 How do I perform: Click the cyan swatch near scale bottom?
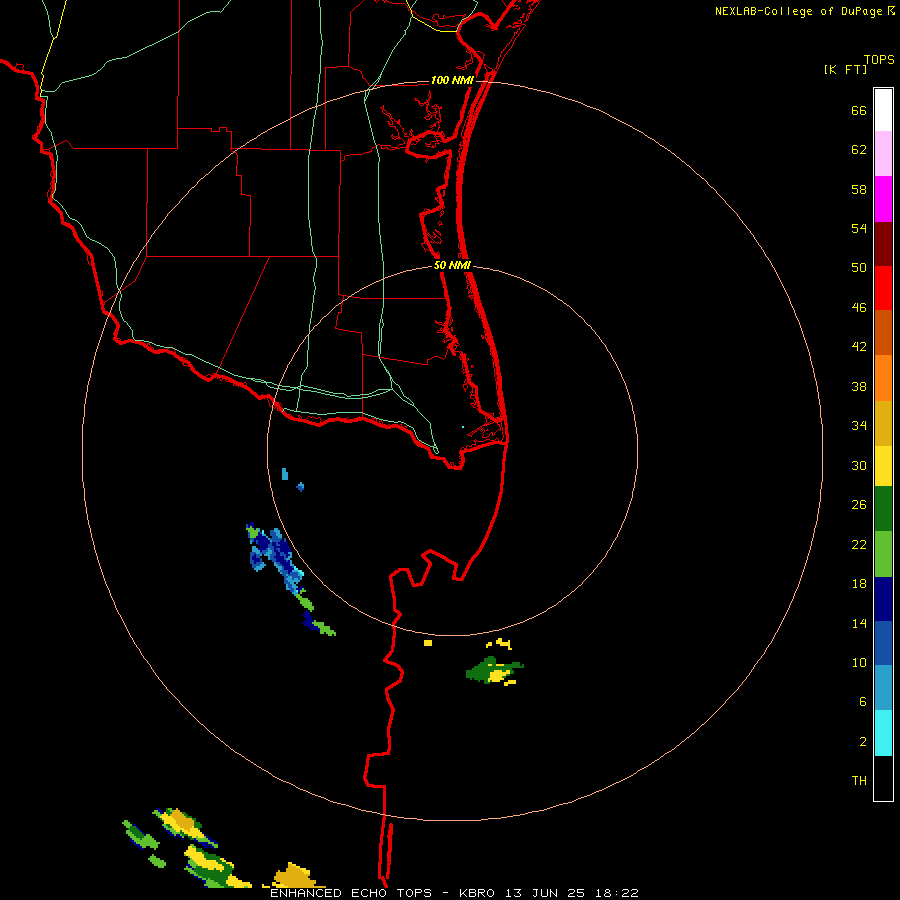tap(883, 733)
